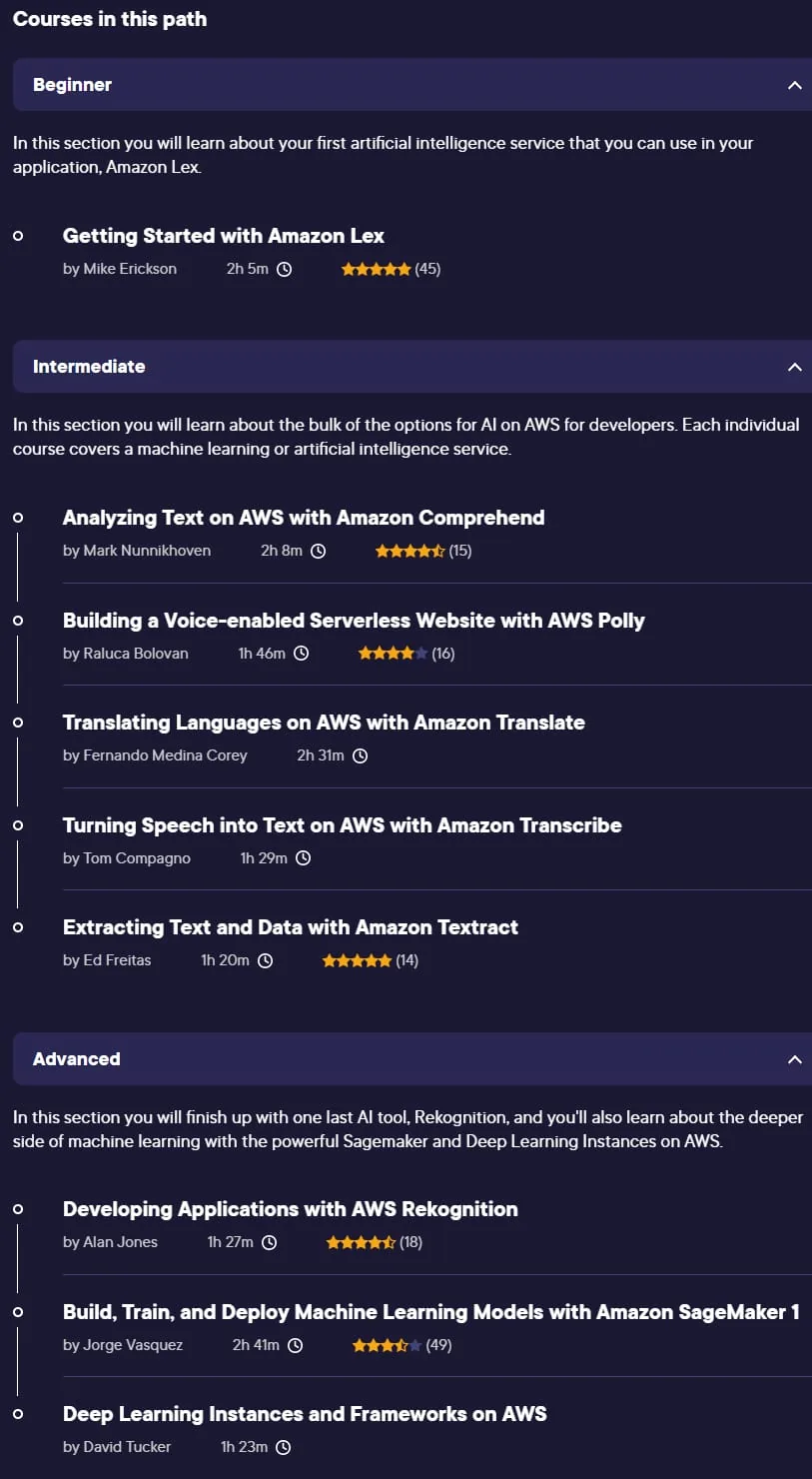
Task: Click the clock icon next to 1h 46m
Action: pos(301,654)
